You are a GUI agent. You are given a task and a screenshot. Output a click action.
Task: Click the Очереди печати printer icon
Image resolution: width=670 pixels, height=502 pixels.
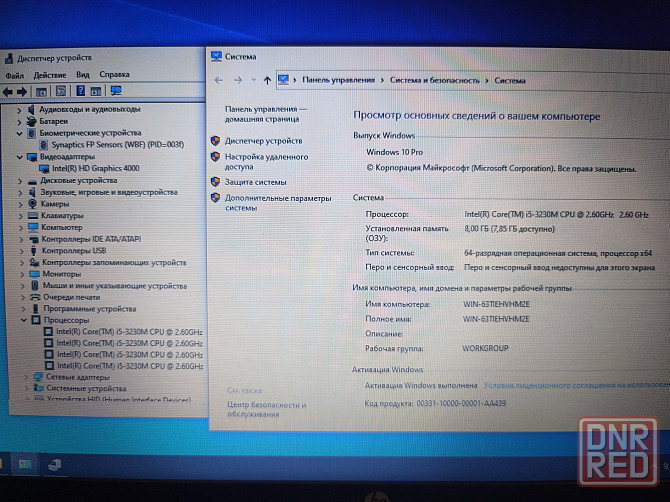tap(35, 297)
